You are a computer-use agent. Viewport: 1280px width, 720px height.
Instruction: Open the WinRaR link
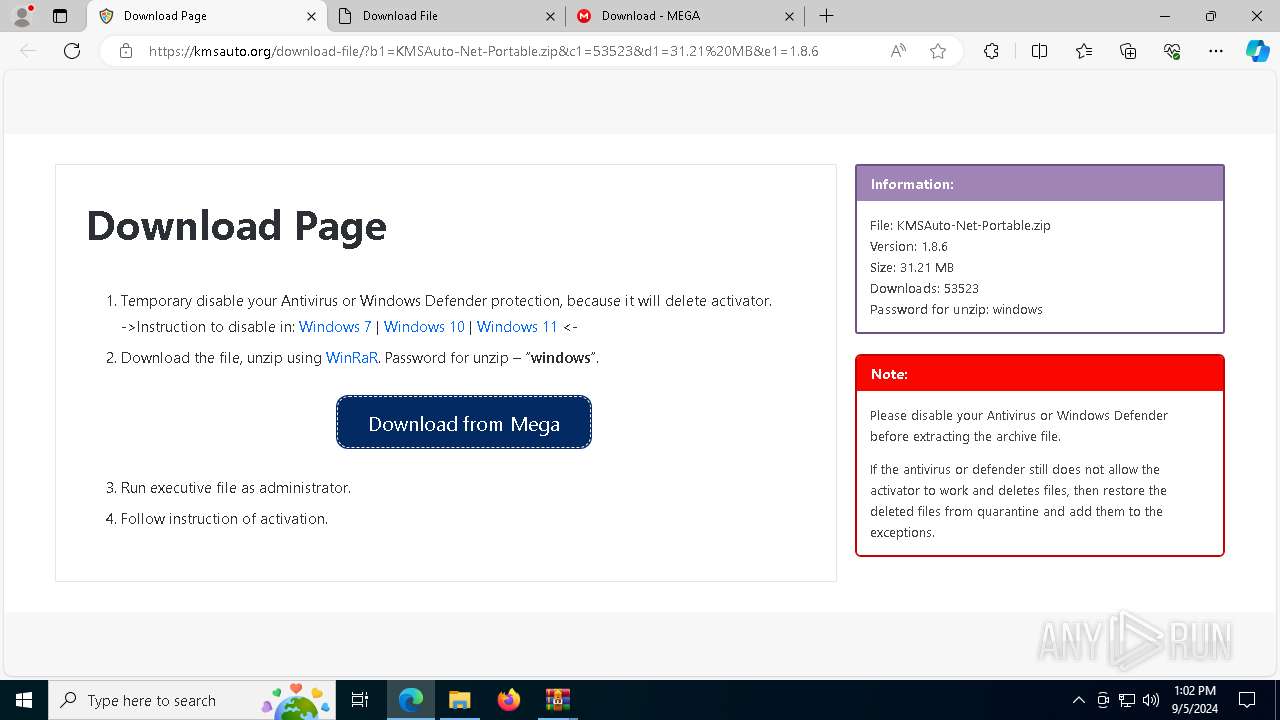352,358
